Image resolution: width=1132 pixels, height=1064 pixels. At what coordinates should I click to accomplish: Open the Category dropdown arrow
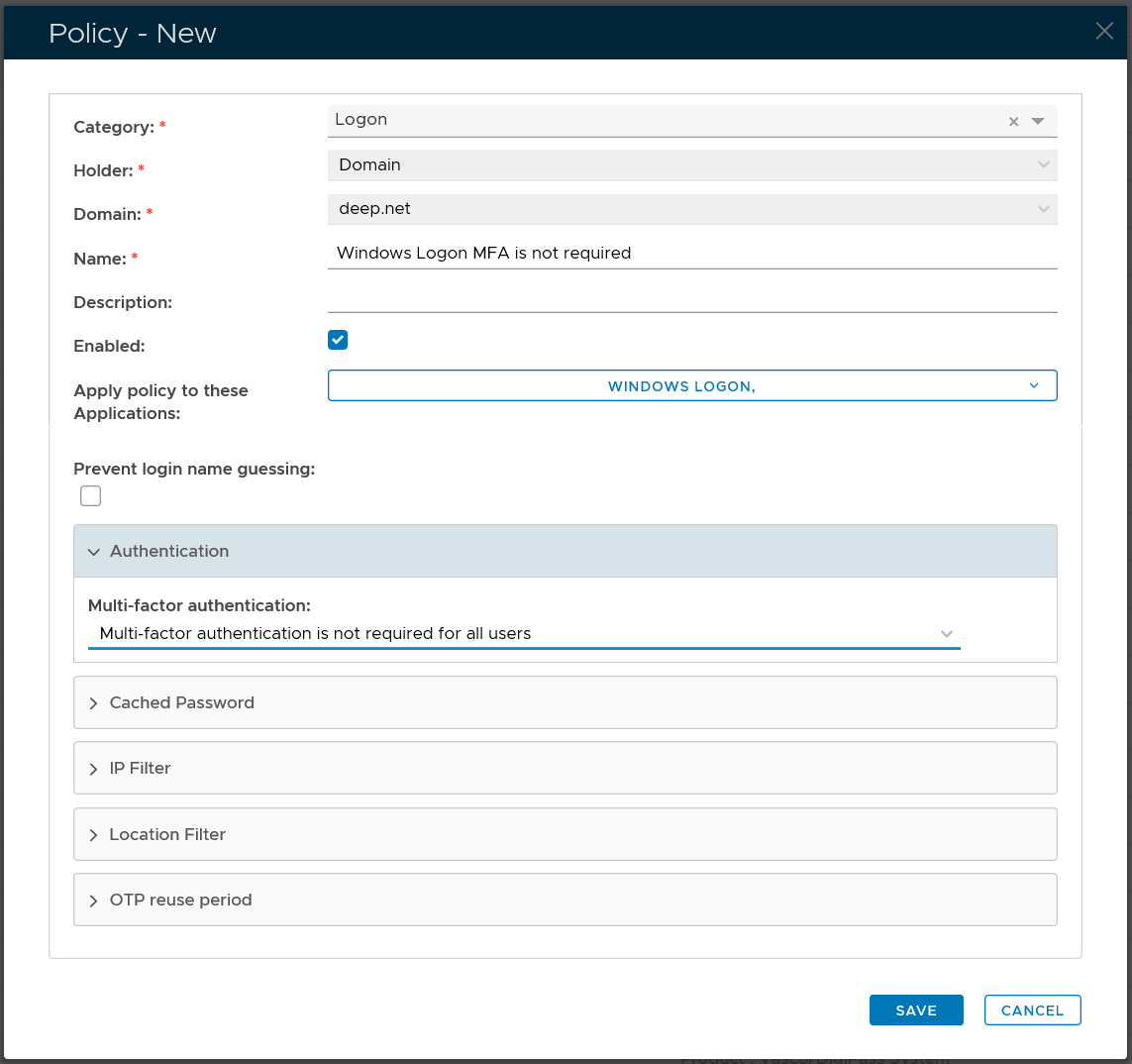[1038, 121]
